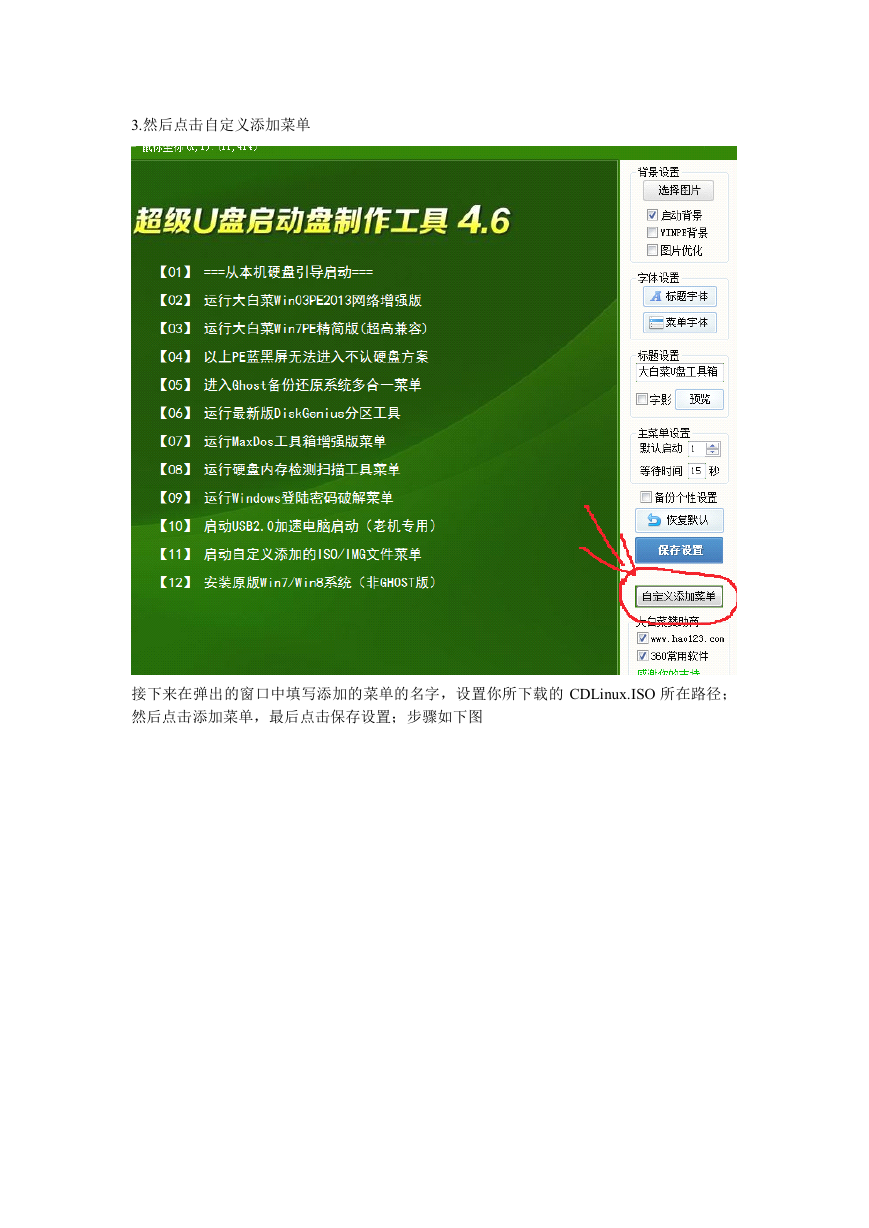Screen dimensions: 869x1228
Task: Click the 自定义添加菜单 button
Action: coord(679,596)
